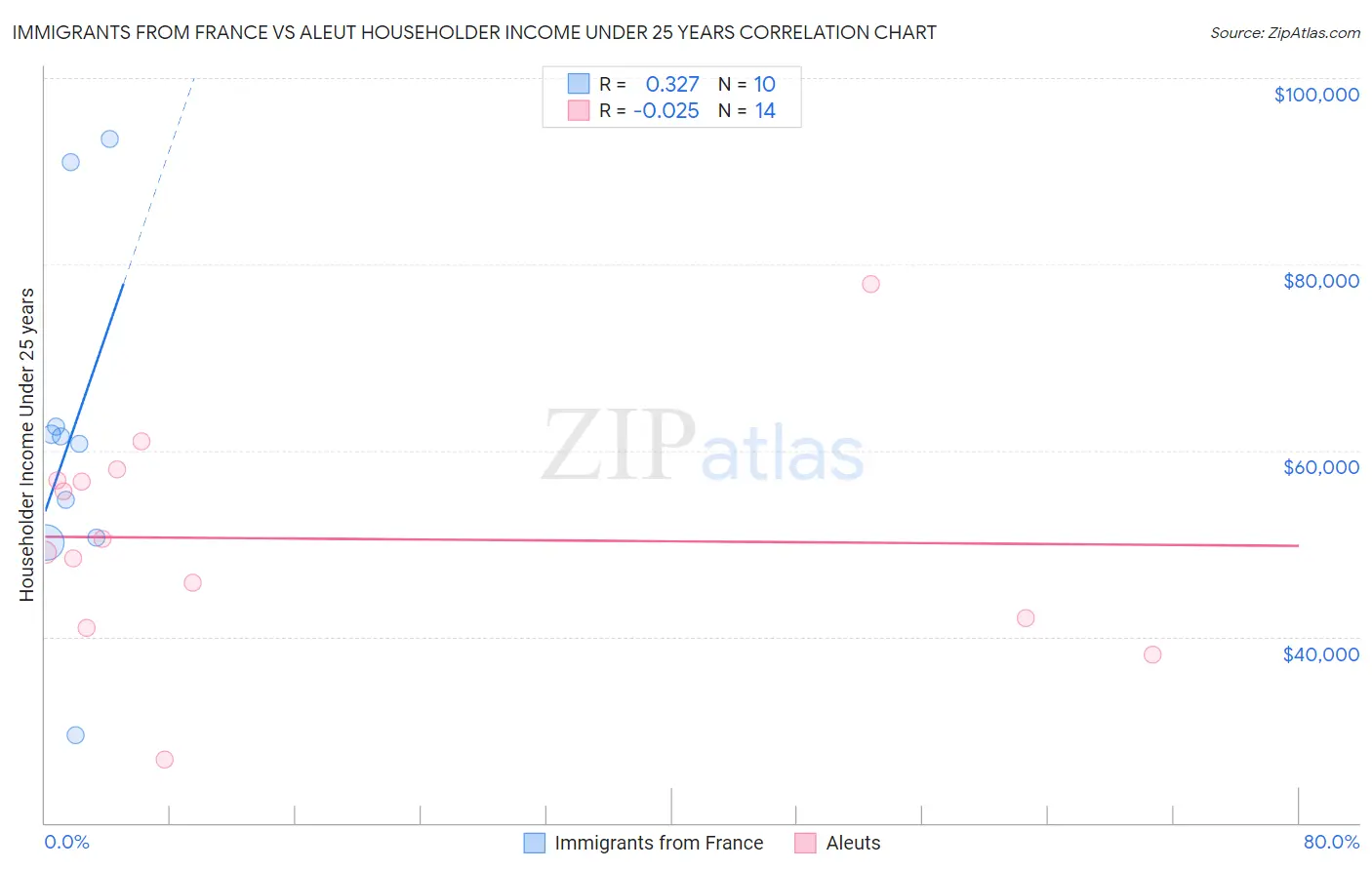Viewport: 1372px width, 870px height.
Task: Open the ZipAtlas.com source link
Action: 1285,32
